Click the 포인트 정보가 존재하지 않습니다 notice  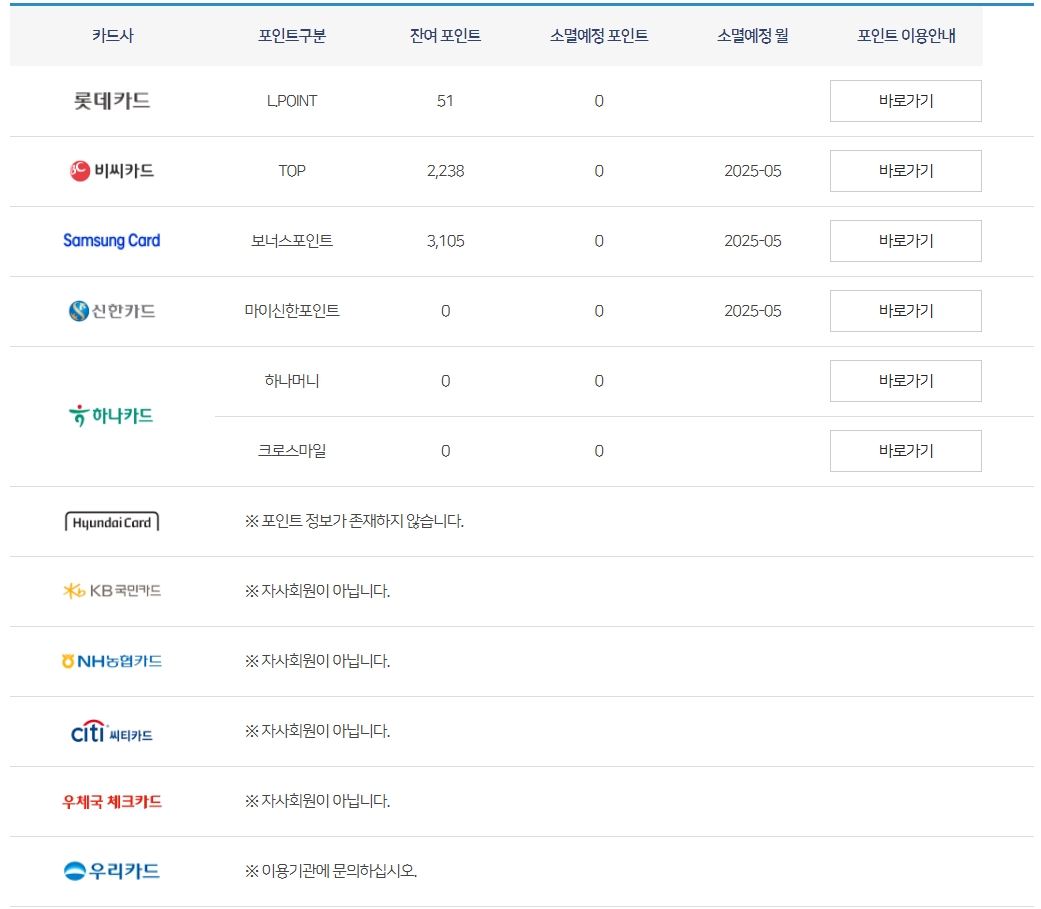point(354,521)
